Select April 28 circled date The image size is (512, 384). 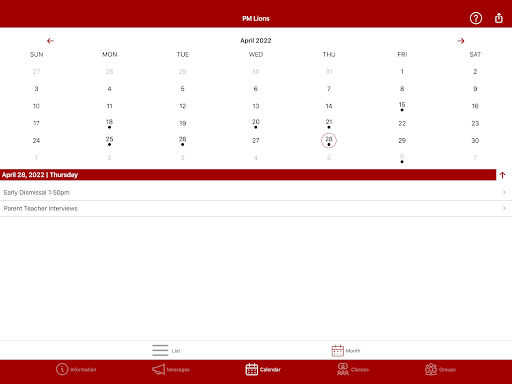329,140
